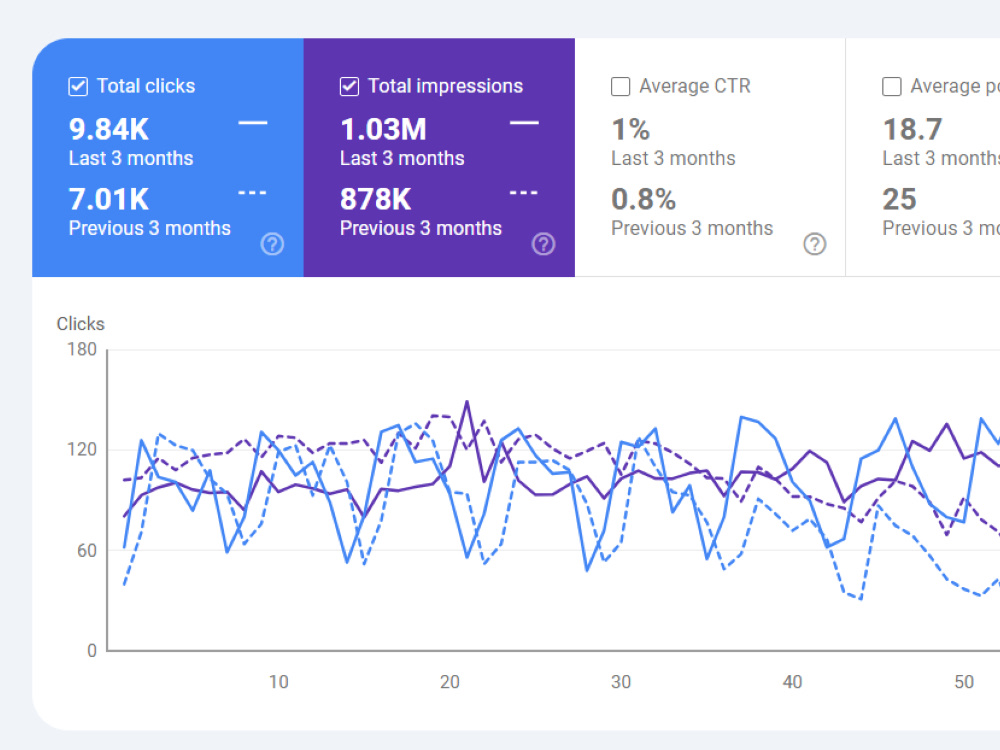Viewport: 1000px width, 750px height.
Task: Click the 30 x-axis label
Action: (621, 682)
